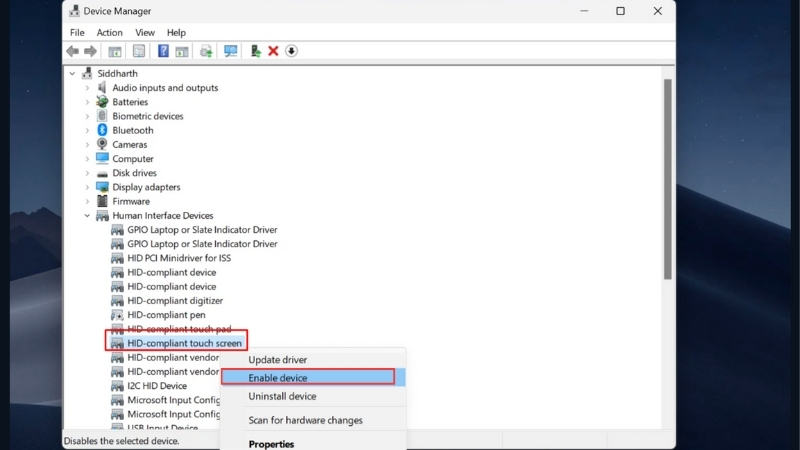Open the Action menu
Viewport: 800px width, 450px height.
(110, 33)
